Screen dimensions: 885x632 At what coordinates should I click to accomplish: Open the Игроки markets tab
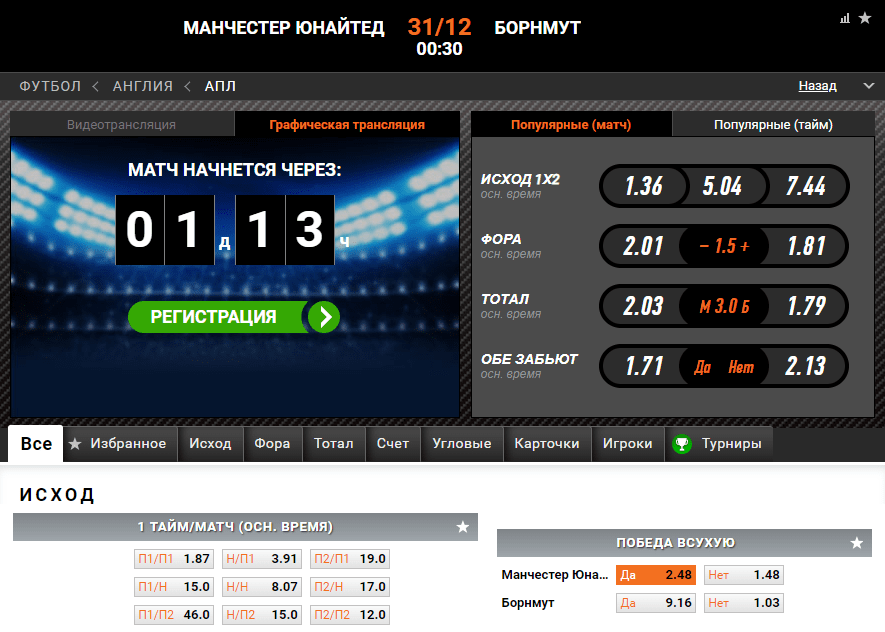point(628,444)
